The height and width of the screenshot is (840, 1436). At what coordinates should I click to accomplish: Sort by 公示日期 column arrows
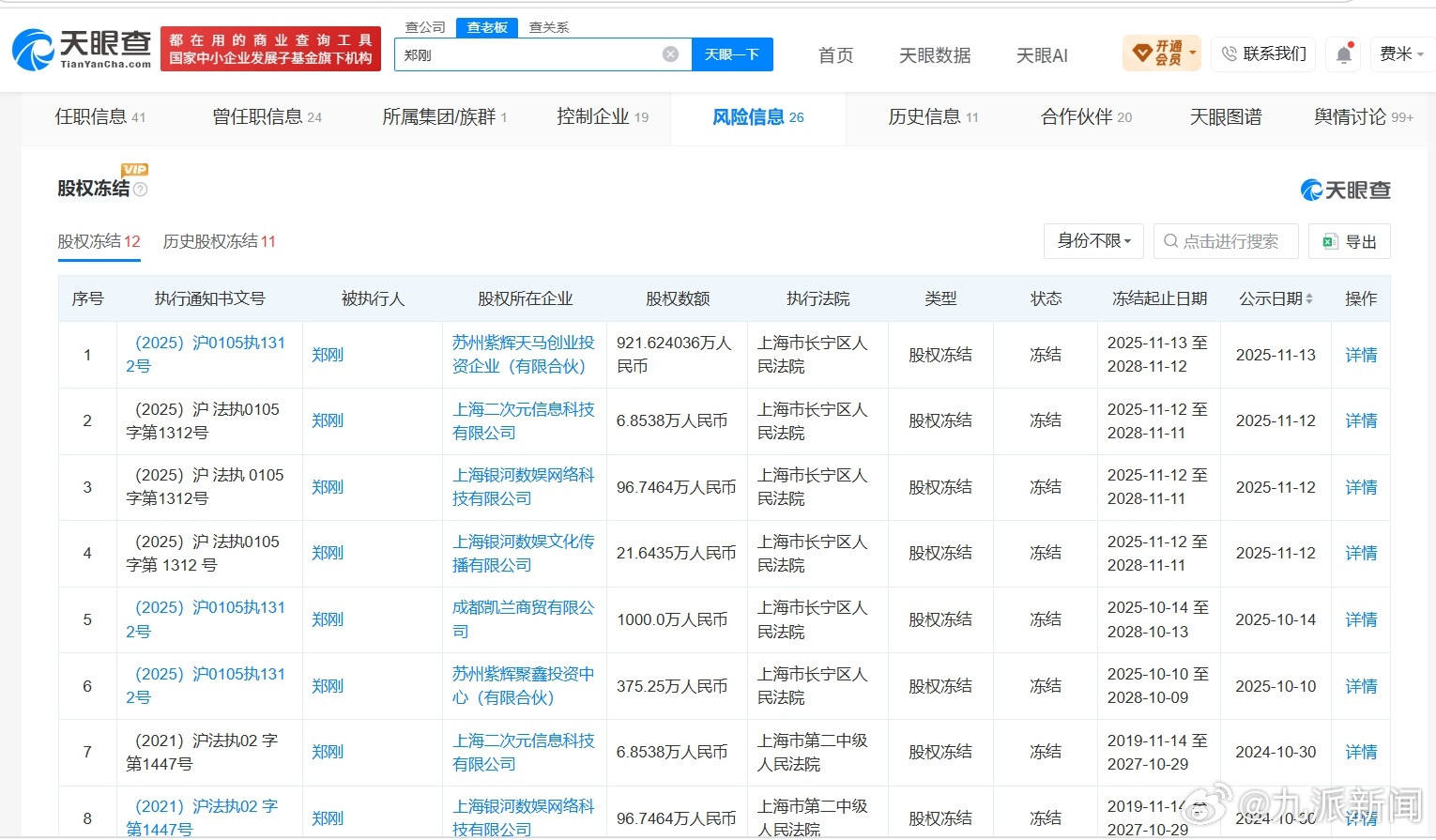tap(1309, 298)
